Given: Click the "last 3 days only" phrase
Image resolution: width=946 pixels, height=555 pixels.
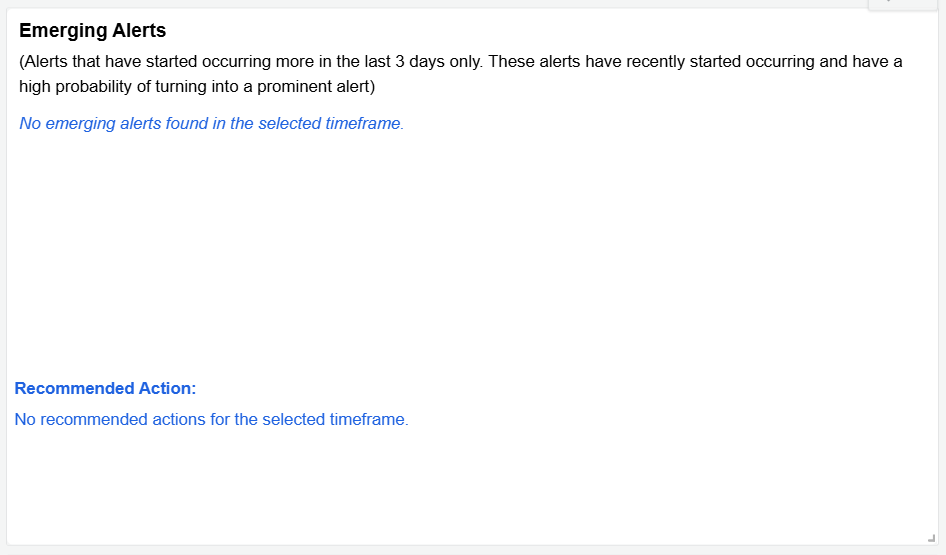Looking at the screenshot, I should (423, 61).
